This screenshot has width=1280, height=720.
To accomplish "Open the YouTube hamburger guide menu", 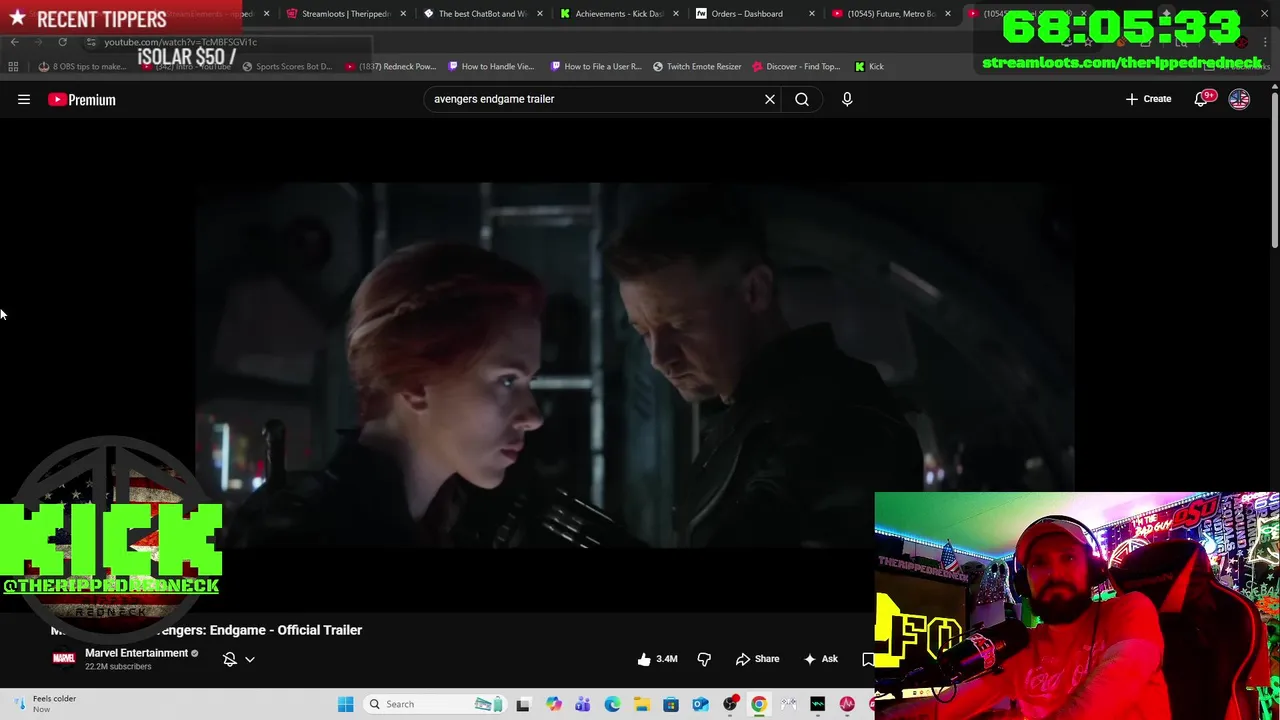I will pos(24,99).
